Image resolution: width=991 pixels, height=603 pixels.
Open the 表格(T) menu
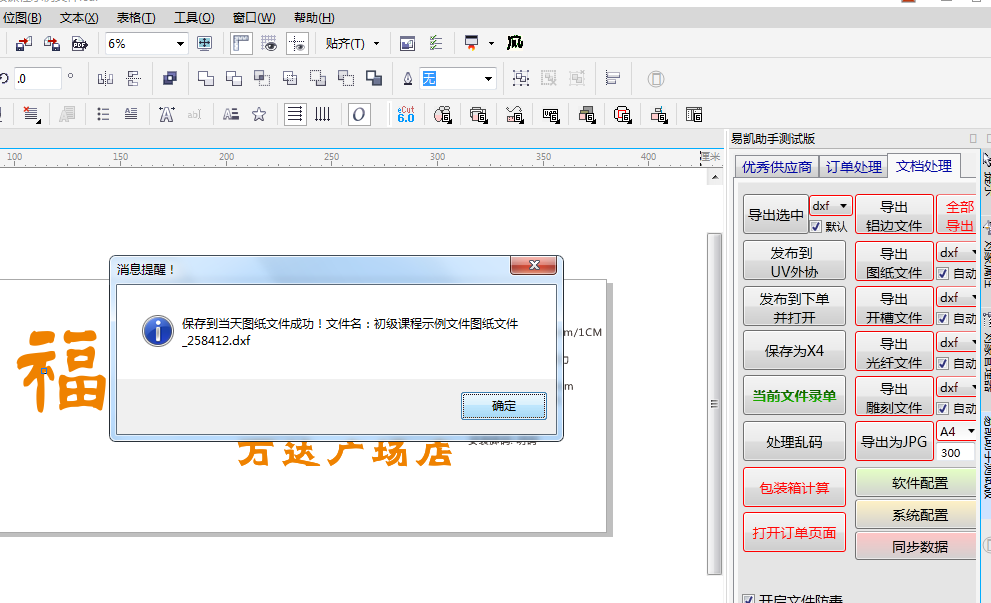136,18
